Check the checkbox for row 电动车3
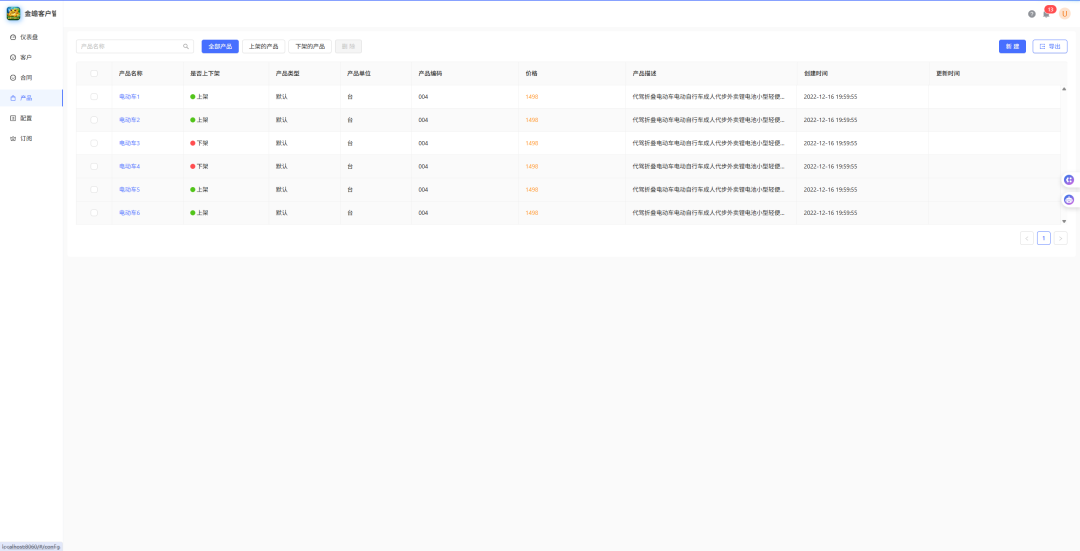The width and height of the screenshot is (1080, 551). 94,143
